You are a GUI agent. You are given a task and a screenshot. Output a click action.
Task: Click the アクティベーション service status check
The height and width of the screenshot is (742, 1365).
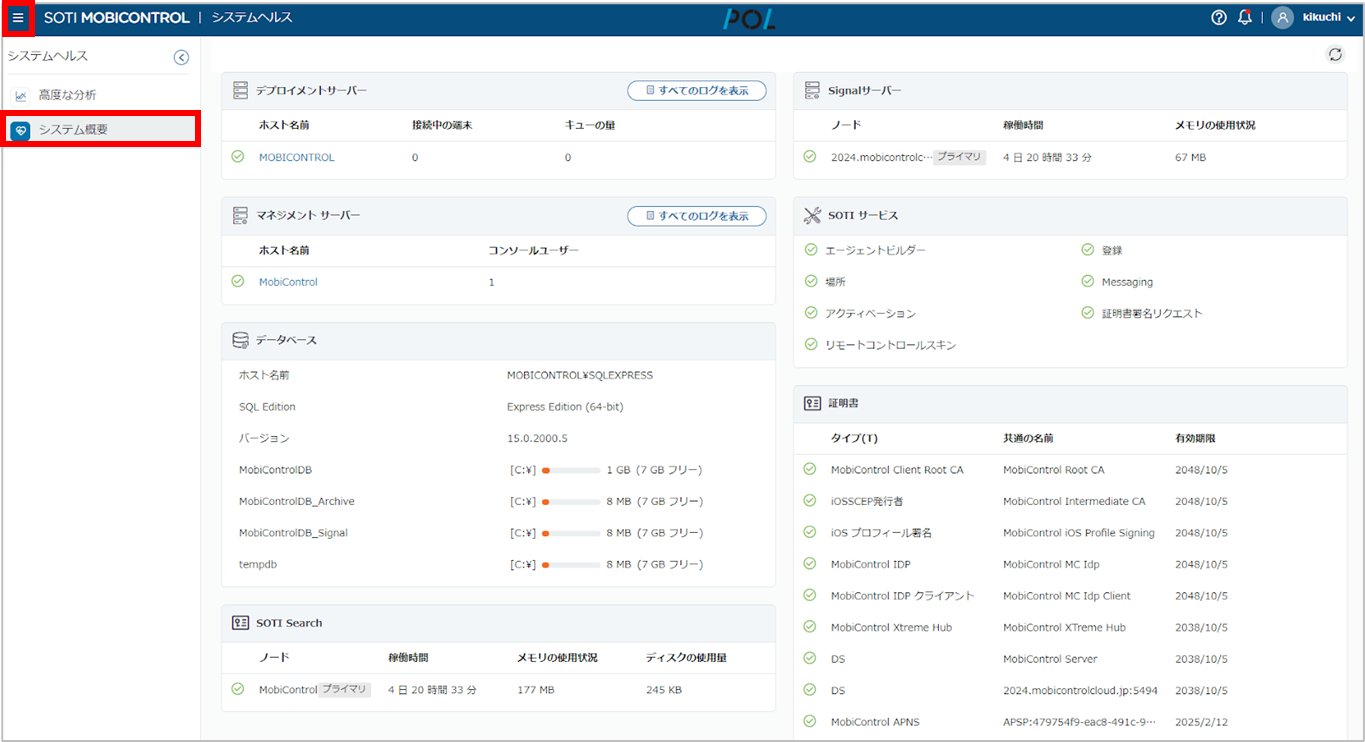(811, 313)
